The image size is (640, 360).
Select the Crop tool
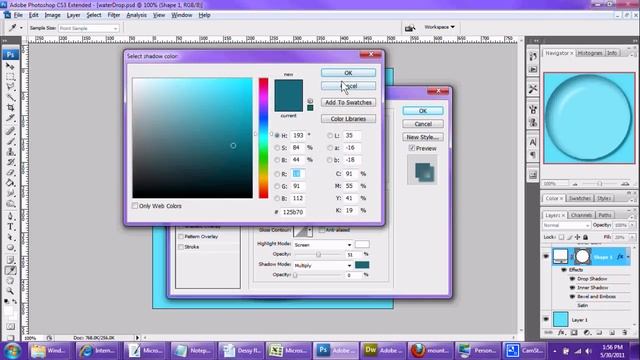click(10, 108)
